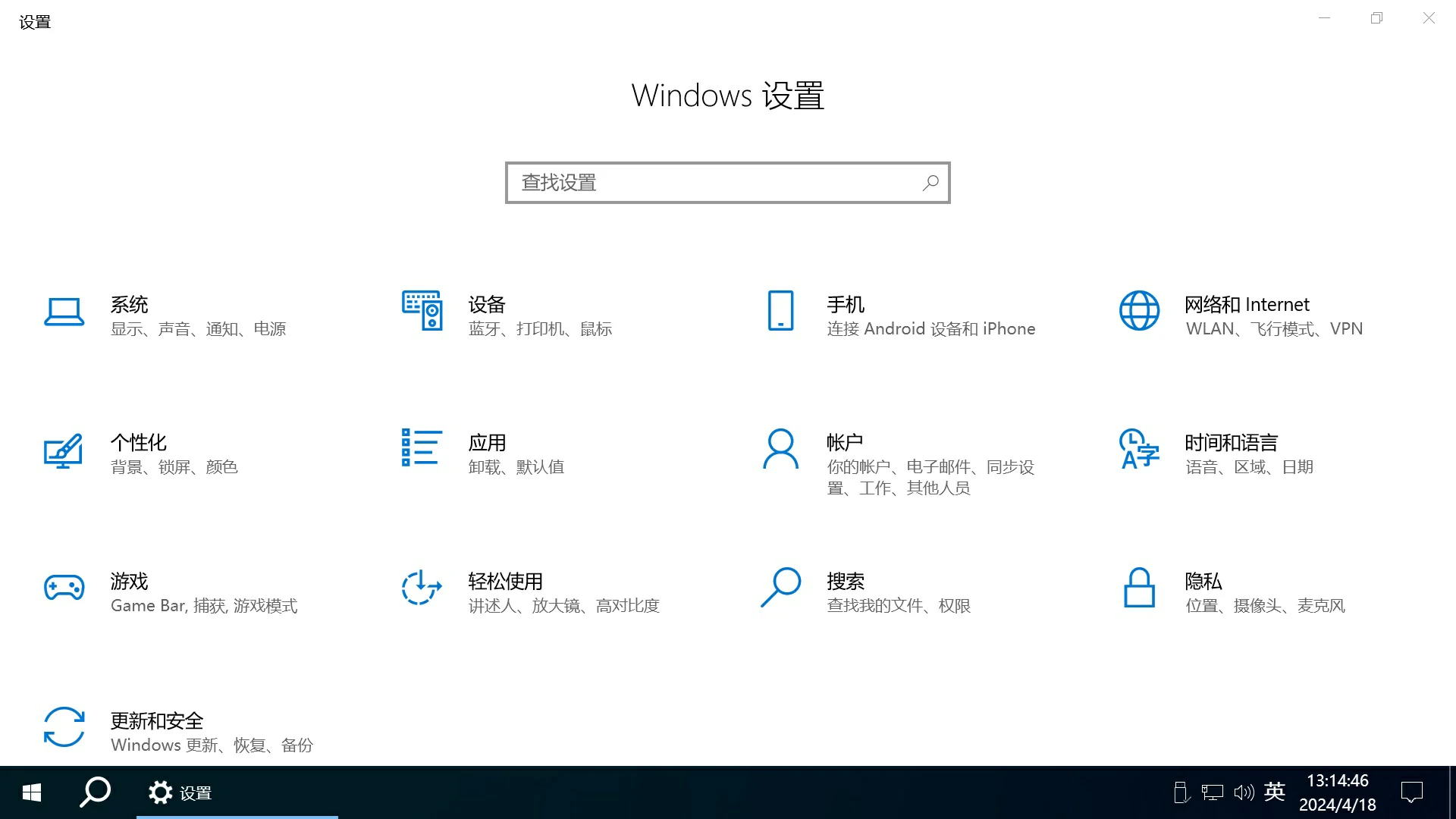The image size is (1456, 819).
Task: Click the Time & Language icon
Action: tap(1139, 449)
